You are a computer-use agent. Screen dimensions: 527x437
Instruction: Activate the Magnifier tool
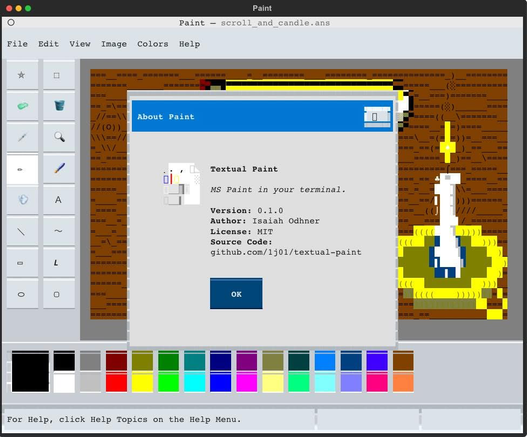58,137
